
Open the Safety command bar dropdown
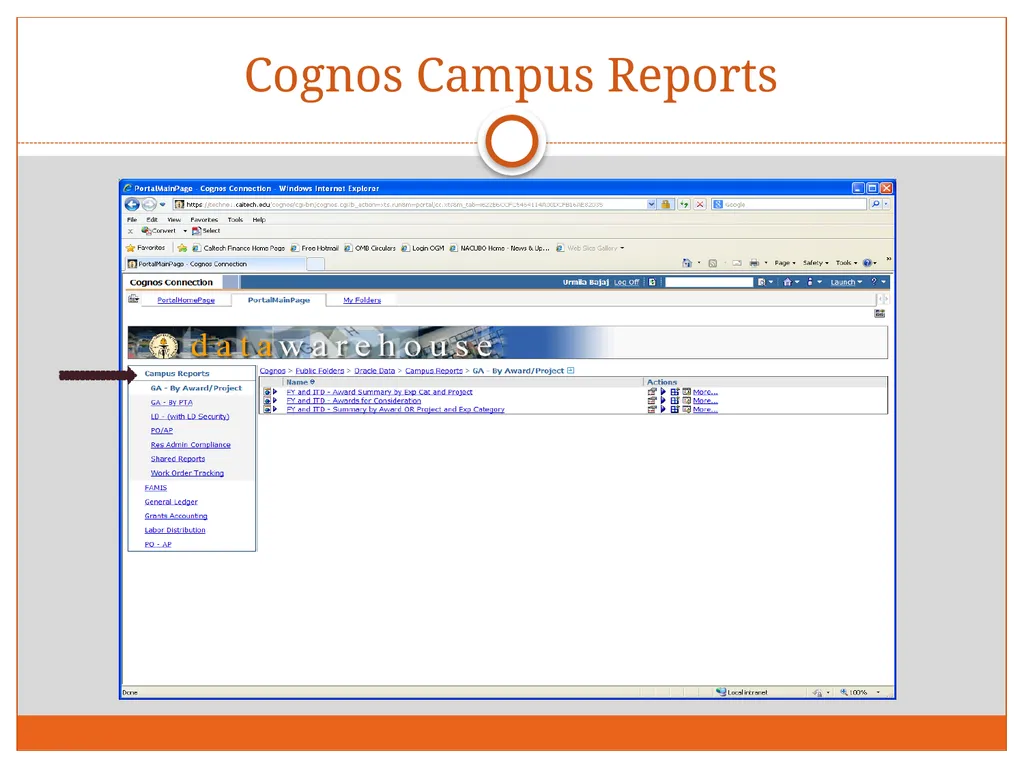click(816, 263)
